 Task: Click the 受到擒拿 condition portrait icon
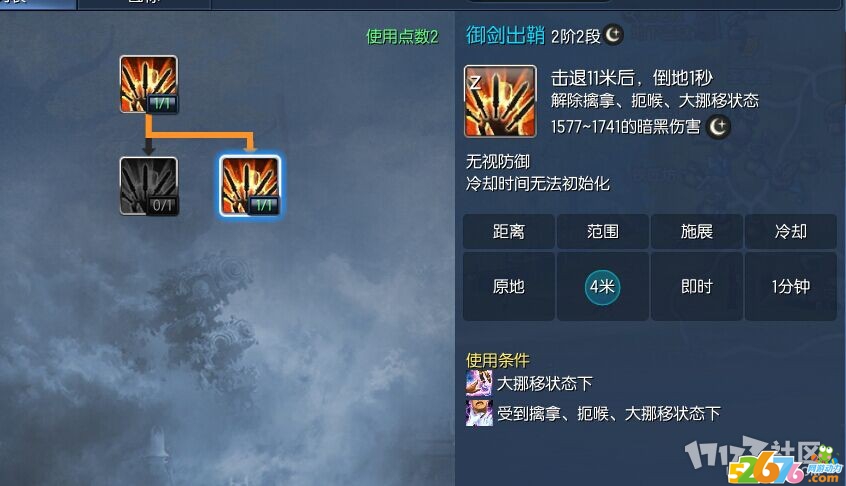[479, 413]
